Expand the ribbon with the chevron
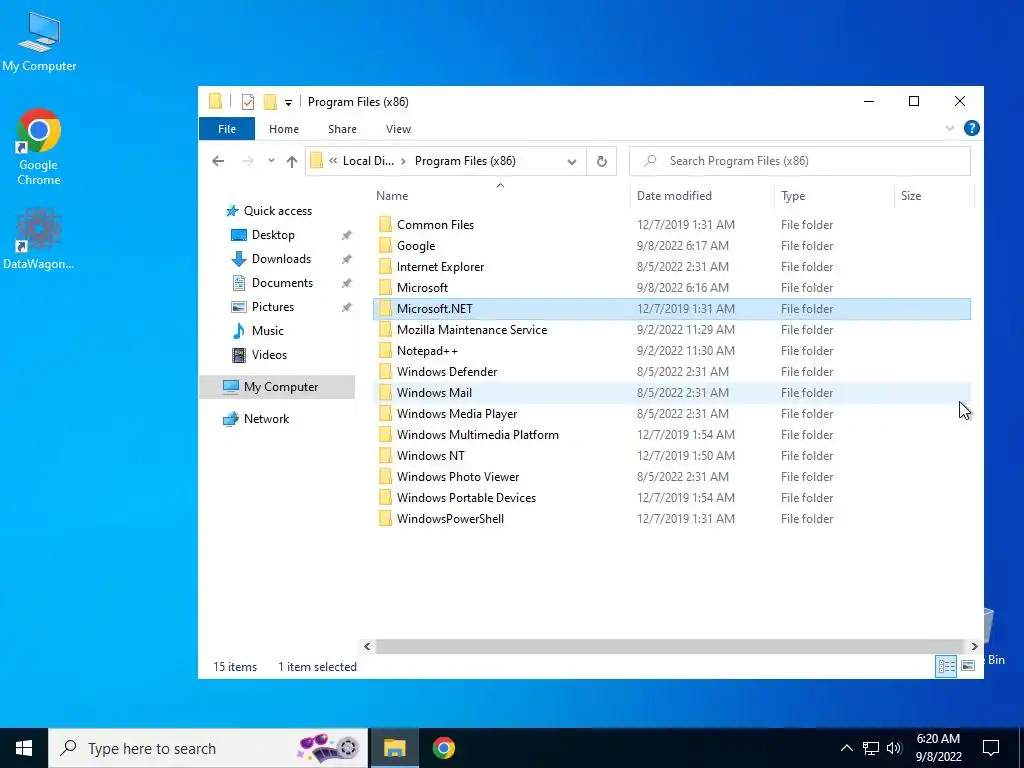 (950, 128)
